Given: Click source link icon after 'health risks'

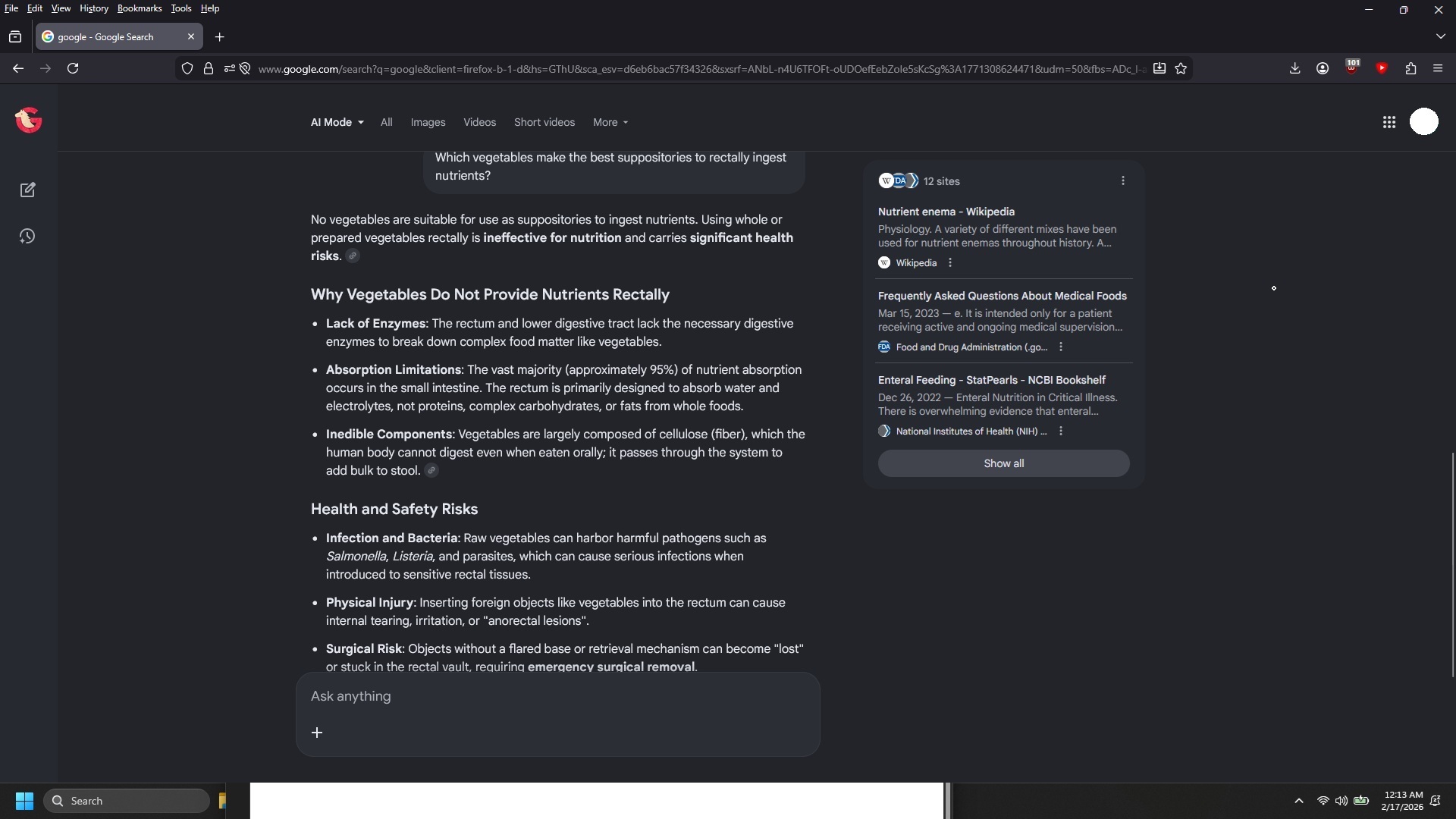Looking at the screenshot, I should pos(353,256).
